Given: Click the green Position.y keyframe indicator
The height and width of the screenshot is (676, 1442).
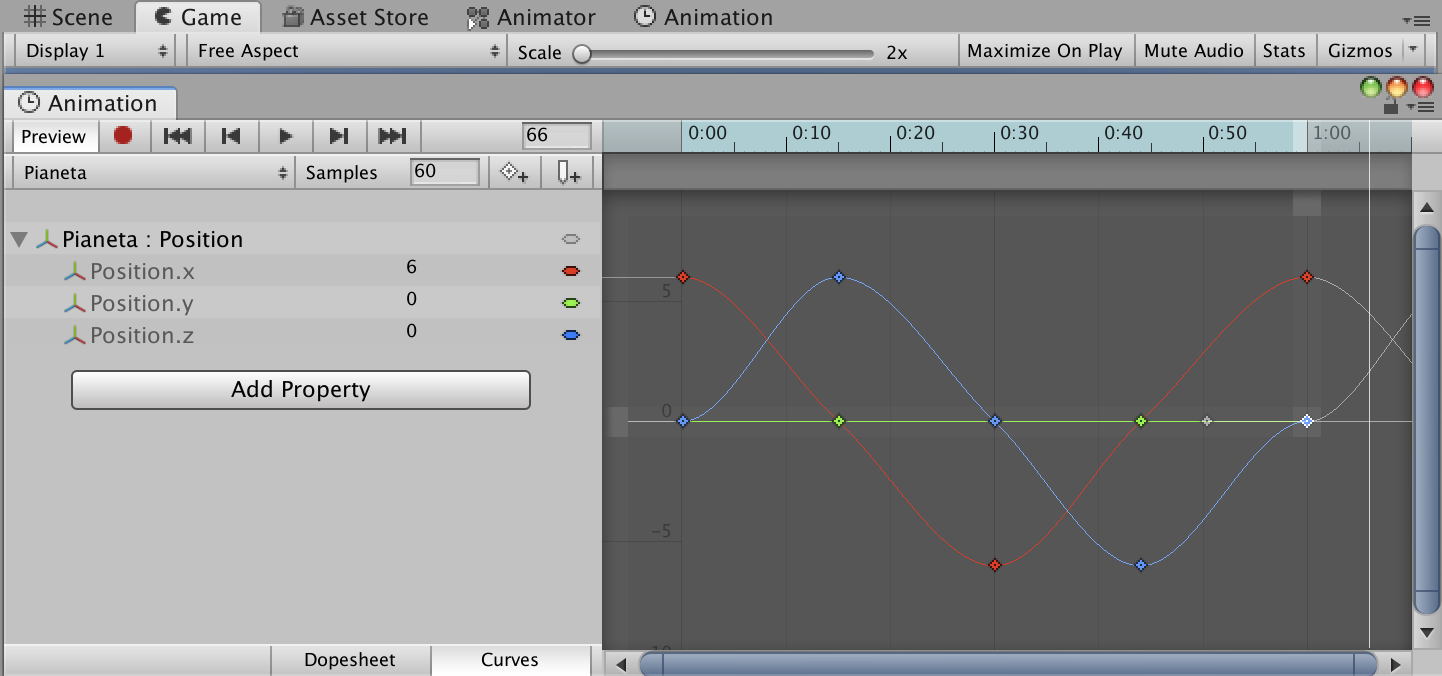Looking at the screenshot, I should pyautogui.click(x=571, y=303).
